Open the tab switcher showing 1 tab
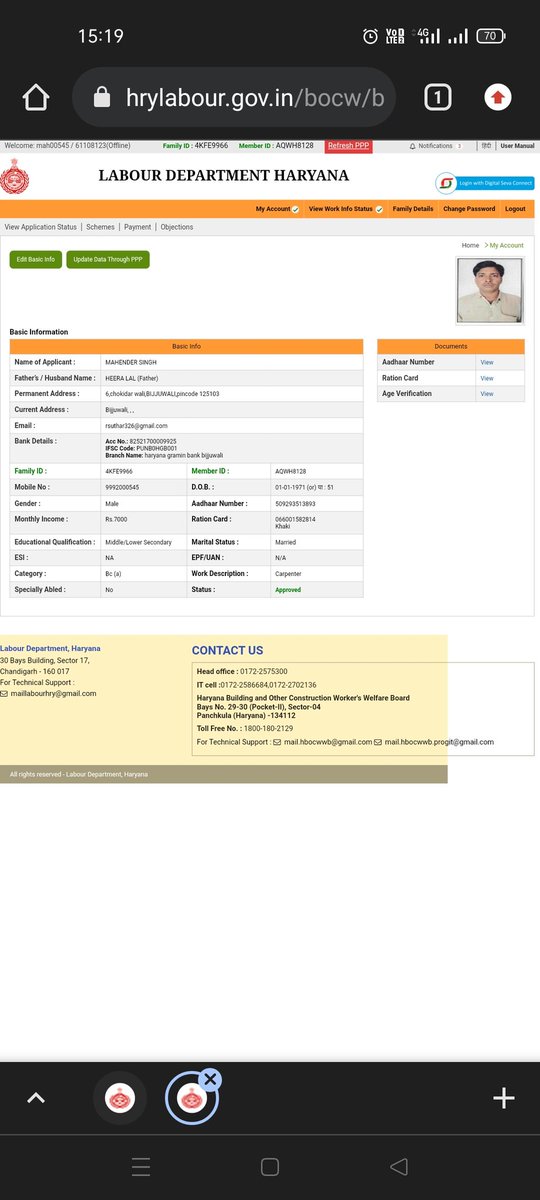This screenshot has height=1200, width=540. tap(437, 97)
